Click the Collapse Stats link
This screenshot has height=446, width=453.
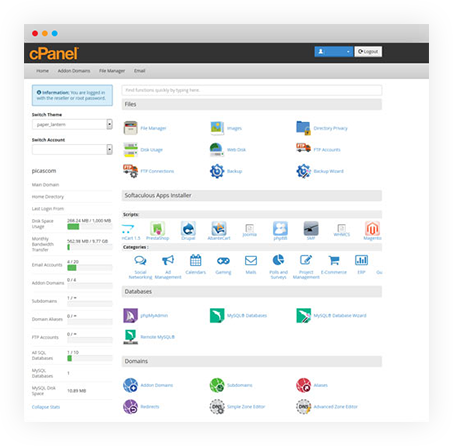pos(46,407)
